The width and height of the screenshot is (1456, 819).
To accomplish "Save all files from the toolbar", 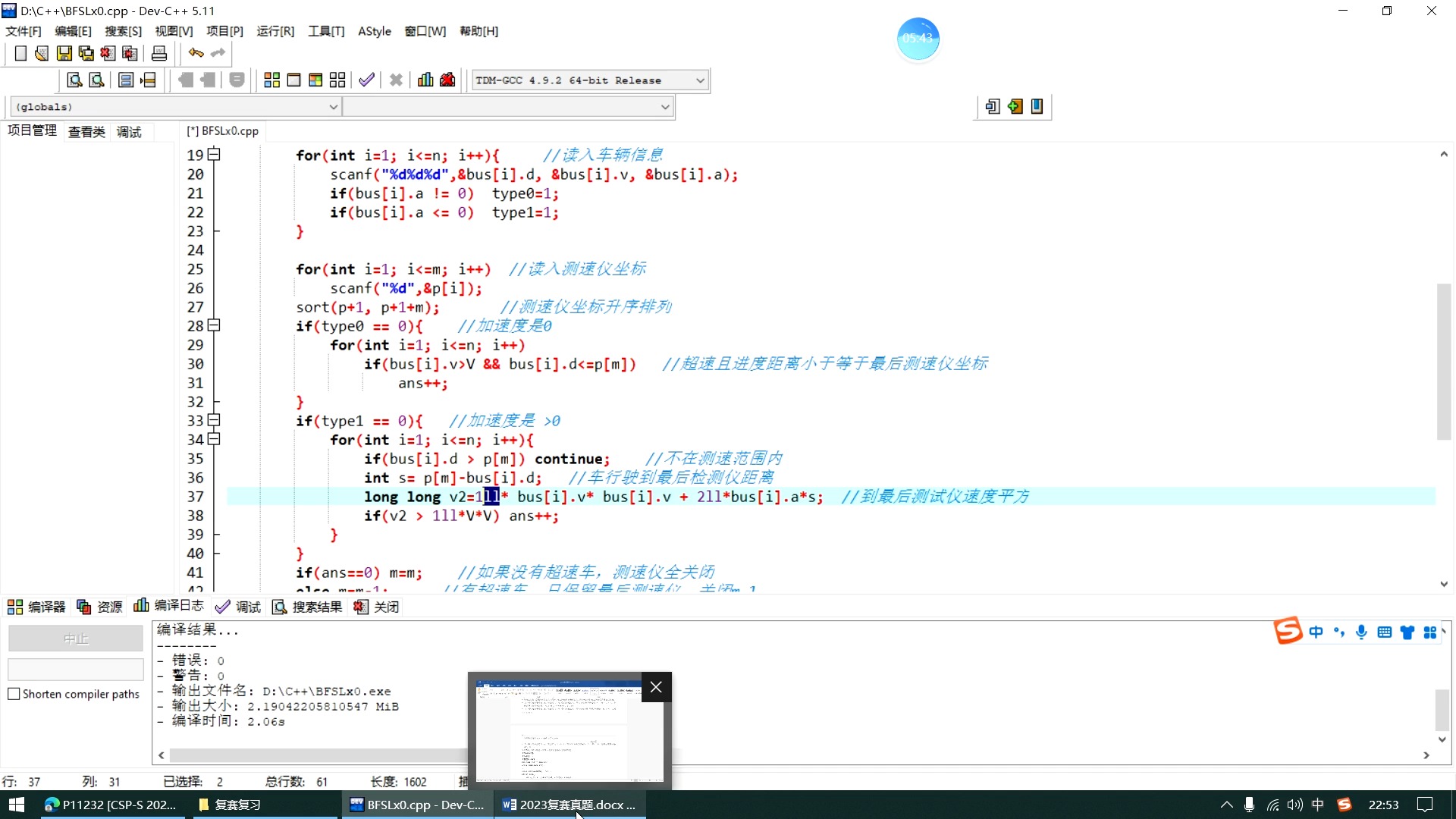I will 86,53.
